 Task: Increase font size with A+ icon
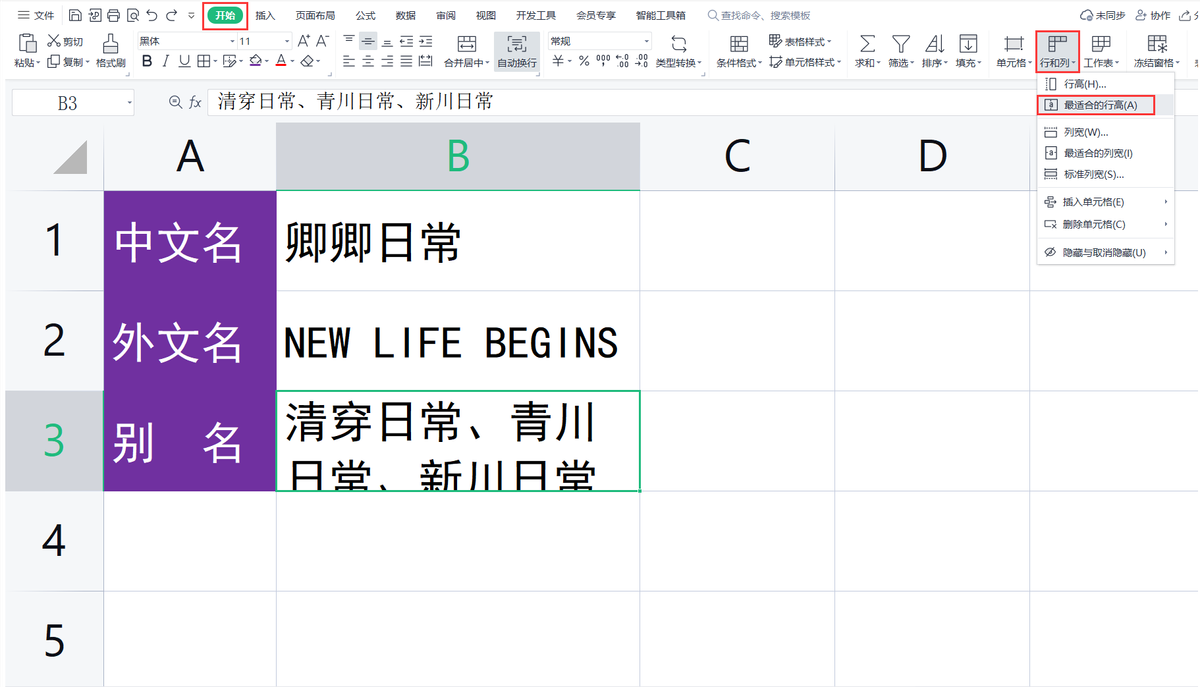[x=302, y=41]
